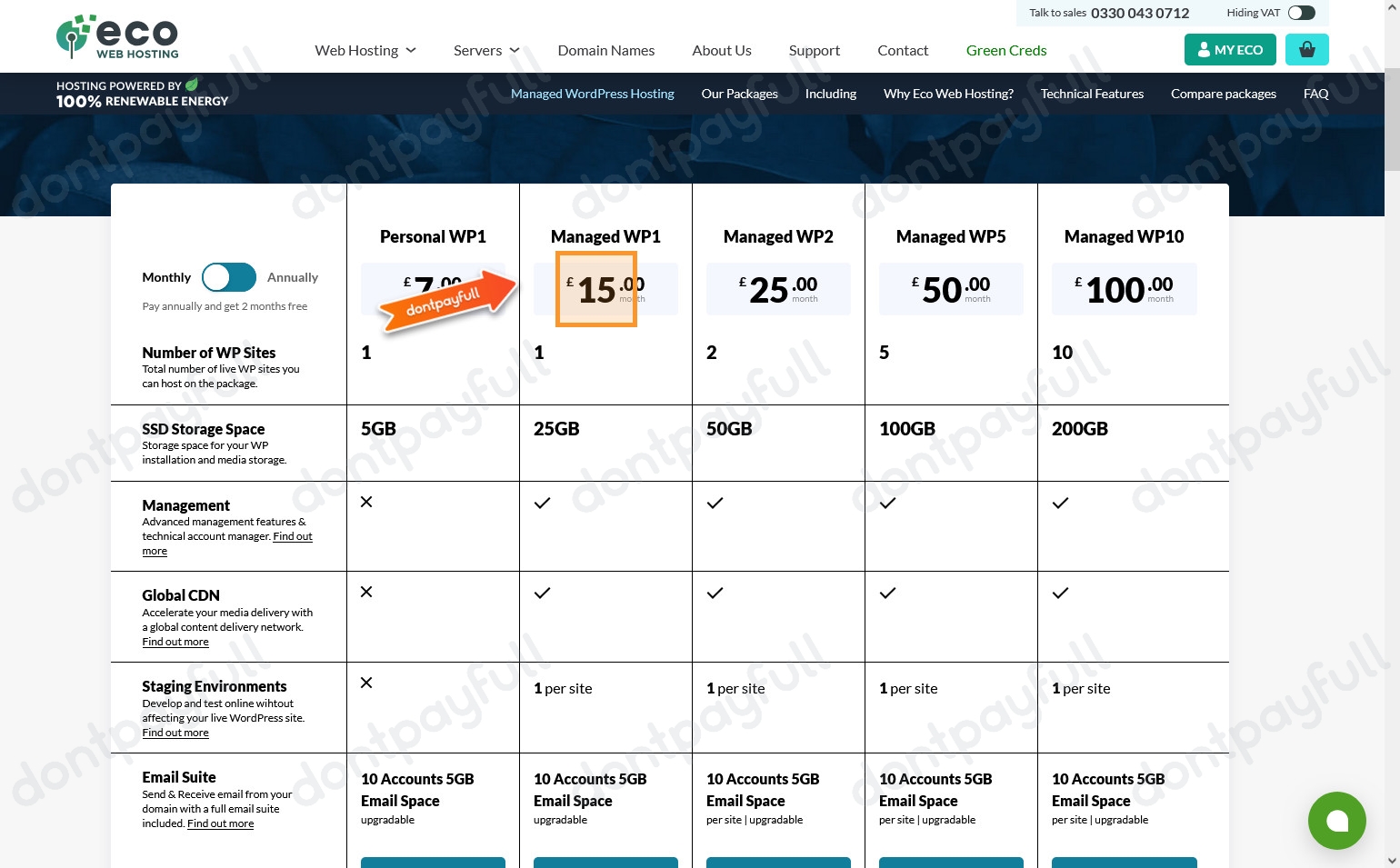Jump to Our Packages section
The height and width of the screenshot is (868, 1400).
[739, 94]
